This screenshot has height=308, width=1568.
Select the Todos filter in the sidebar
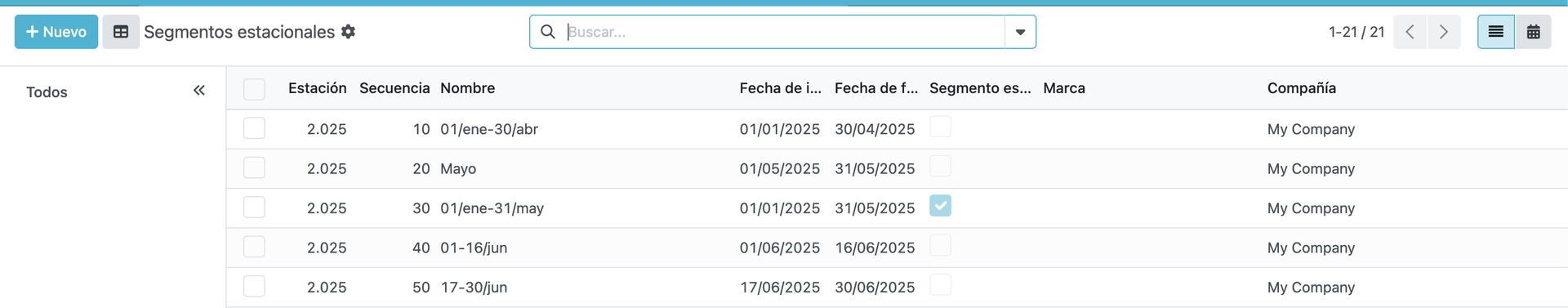click(47, 92)
